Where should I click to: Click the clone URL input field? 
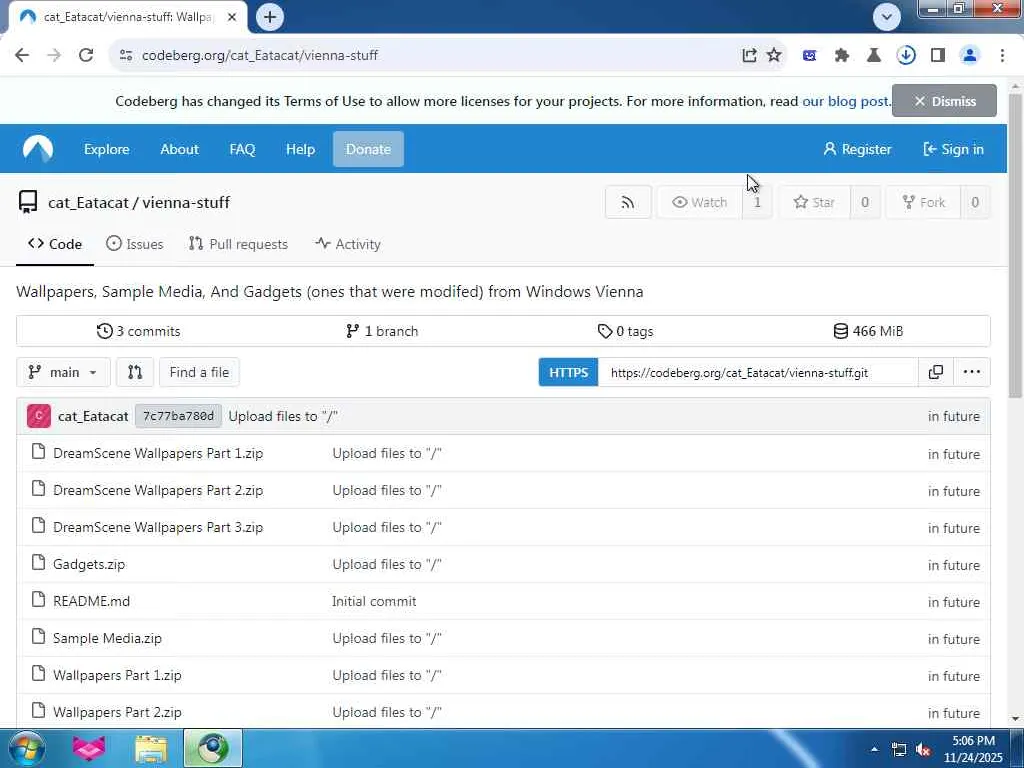point(758,372)
